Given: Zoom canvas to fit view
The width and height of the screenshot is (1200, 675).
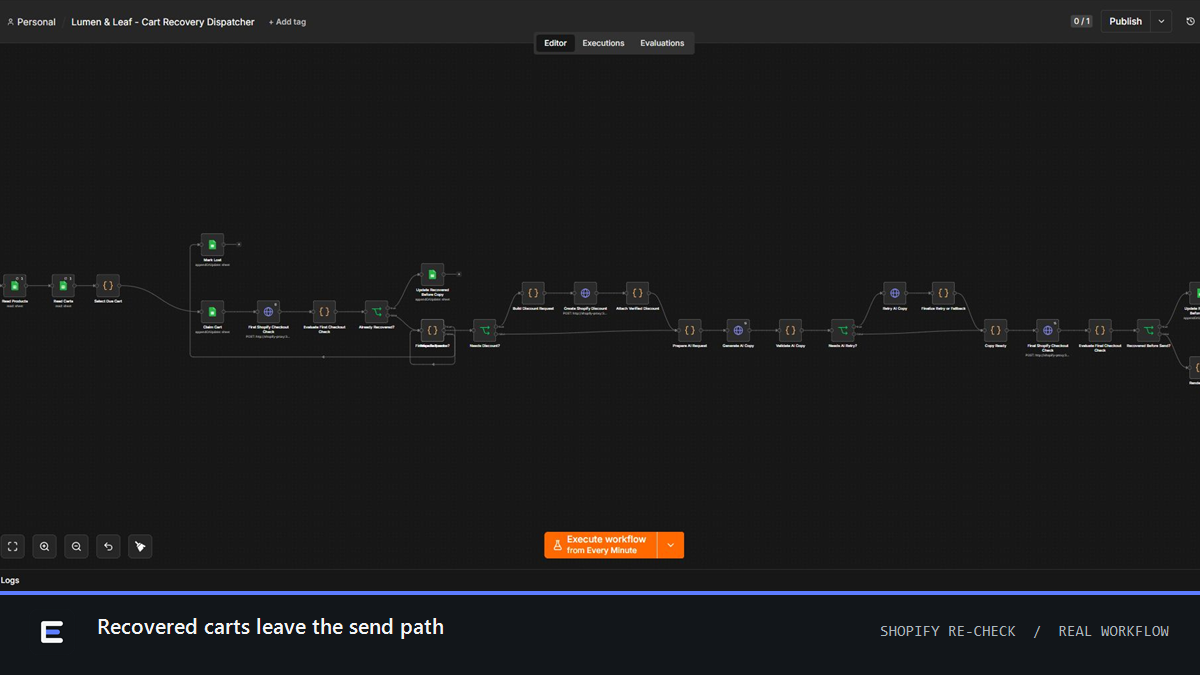Looking at the screenshot, I should pyautogui.click(x=13, y=546).
